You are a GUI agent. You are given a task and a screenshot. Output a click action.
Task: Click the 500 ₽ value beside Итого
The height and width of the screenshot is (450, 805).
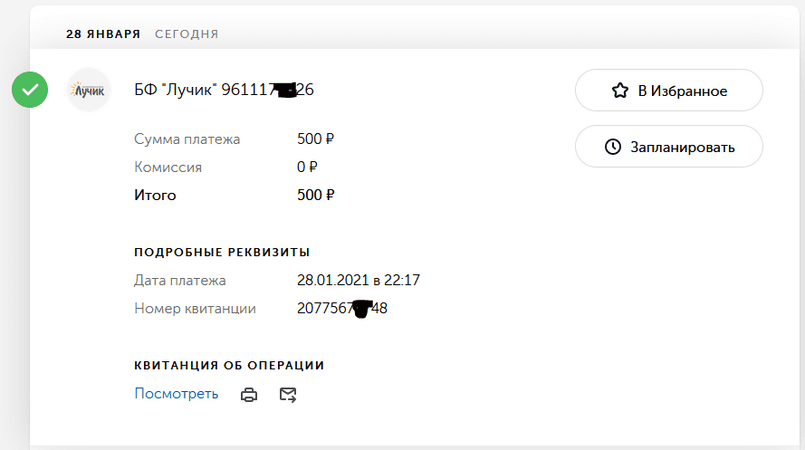tap(315, 195)
